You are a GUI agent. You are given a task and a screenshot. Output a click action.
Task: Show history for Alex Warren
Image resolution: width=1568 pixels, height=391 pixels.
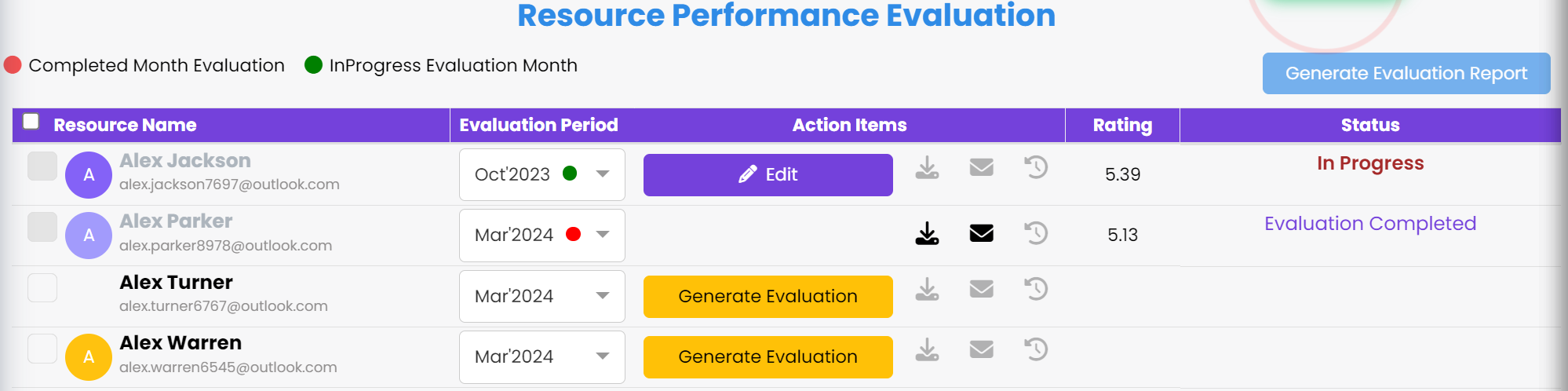coord(1036,349)
